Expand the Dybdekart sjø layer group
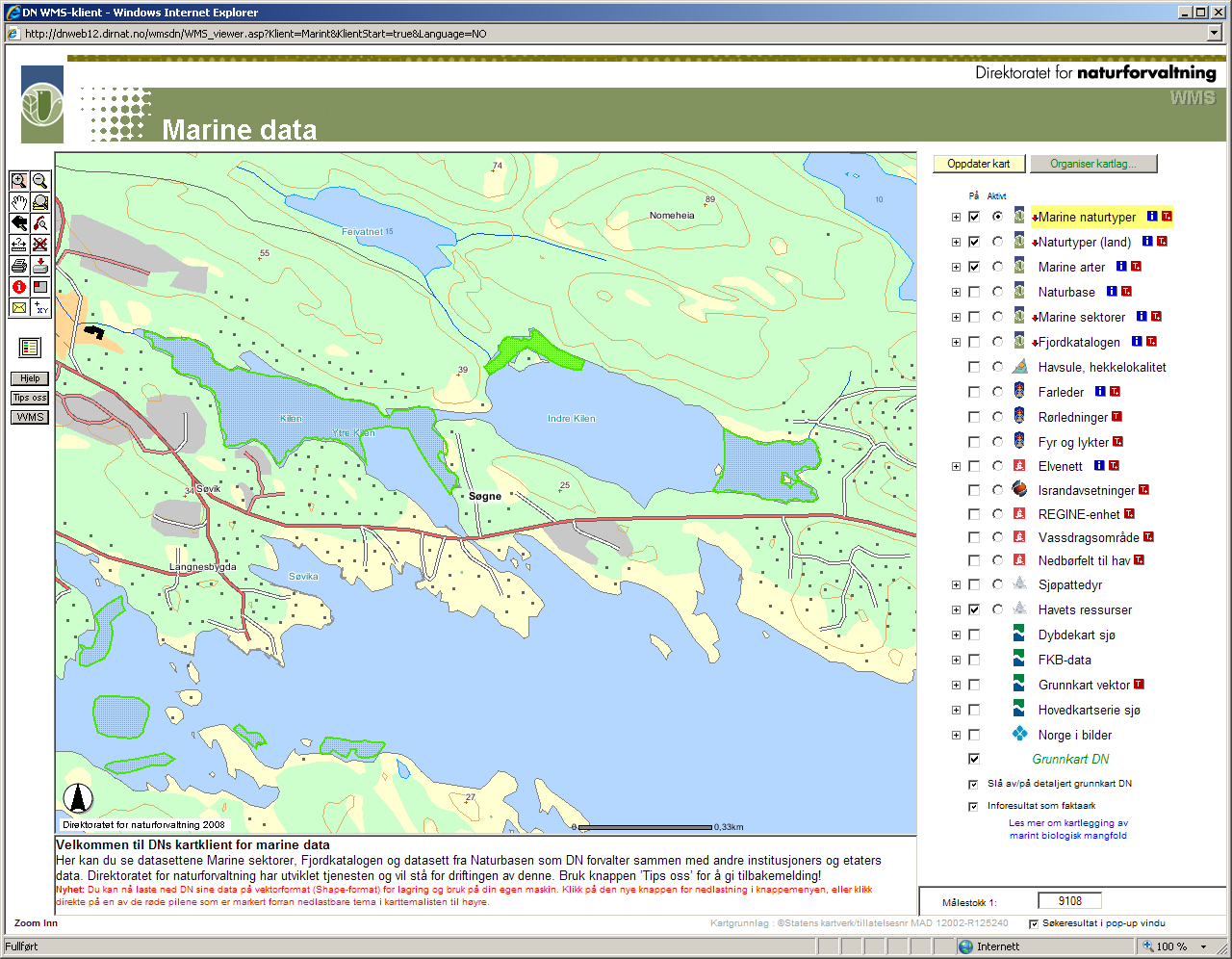The width and height of the screenshot is (1232, 959). (956, 635)
